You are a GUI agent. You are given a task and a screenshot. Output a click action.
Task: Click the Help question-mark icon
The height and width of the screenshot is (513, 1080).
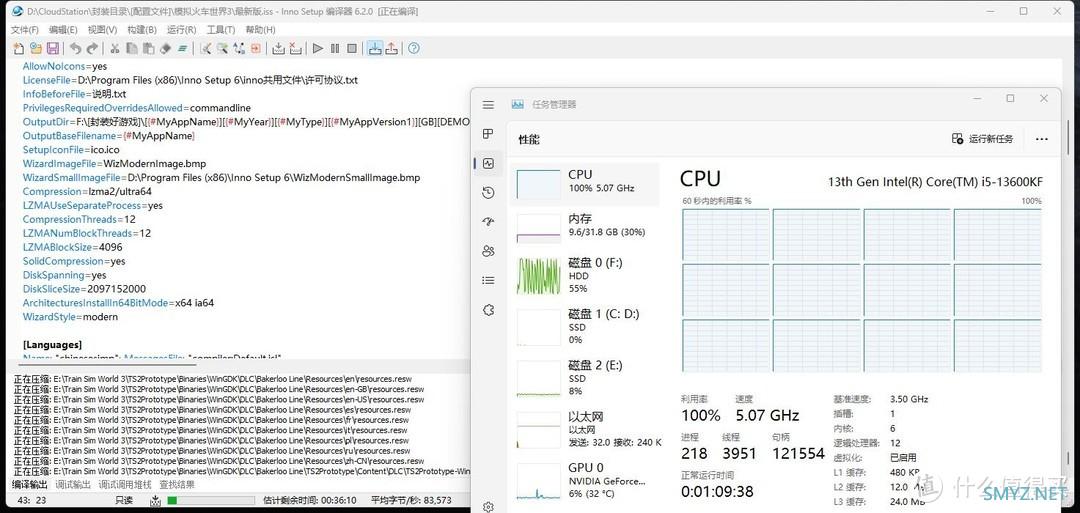tap(413, 48)
